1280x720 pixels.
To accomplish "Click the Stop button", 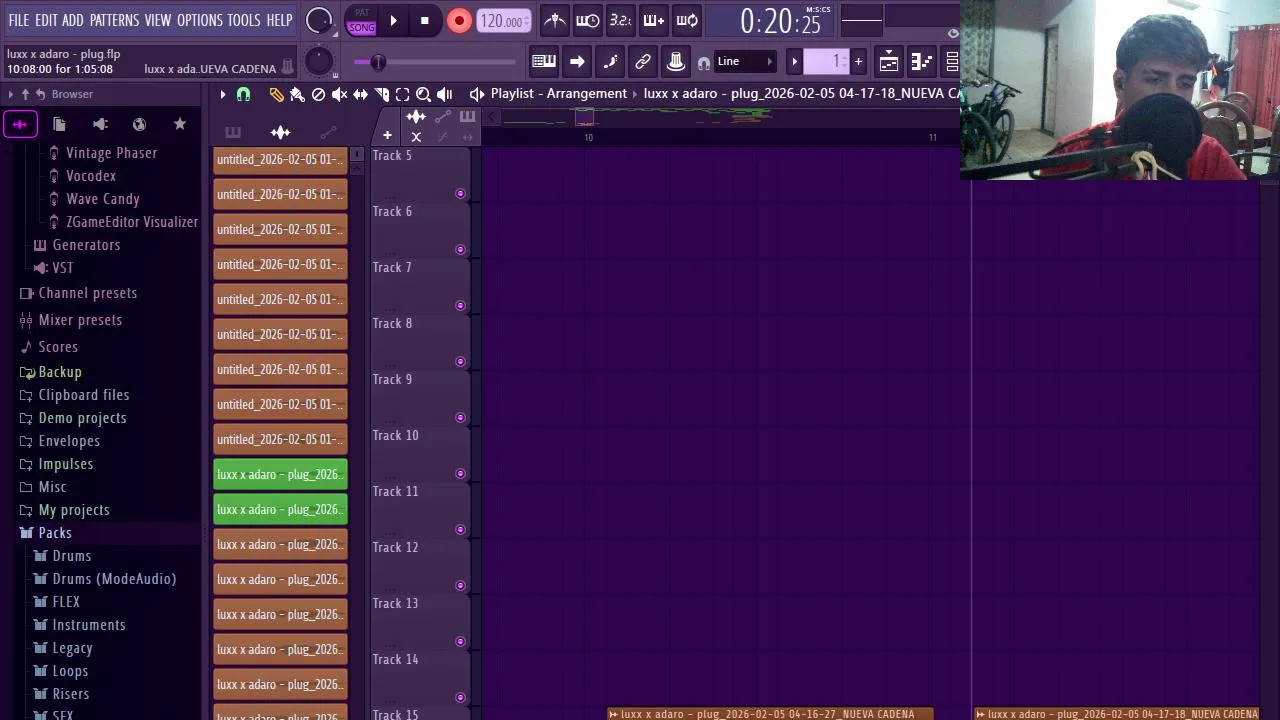I will pos(425,20).
